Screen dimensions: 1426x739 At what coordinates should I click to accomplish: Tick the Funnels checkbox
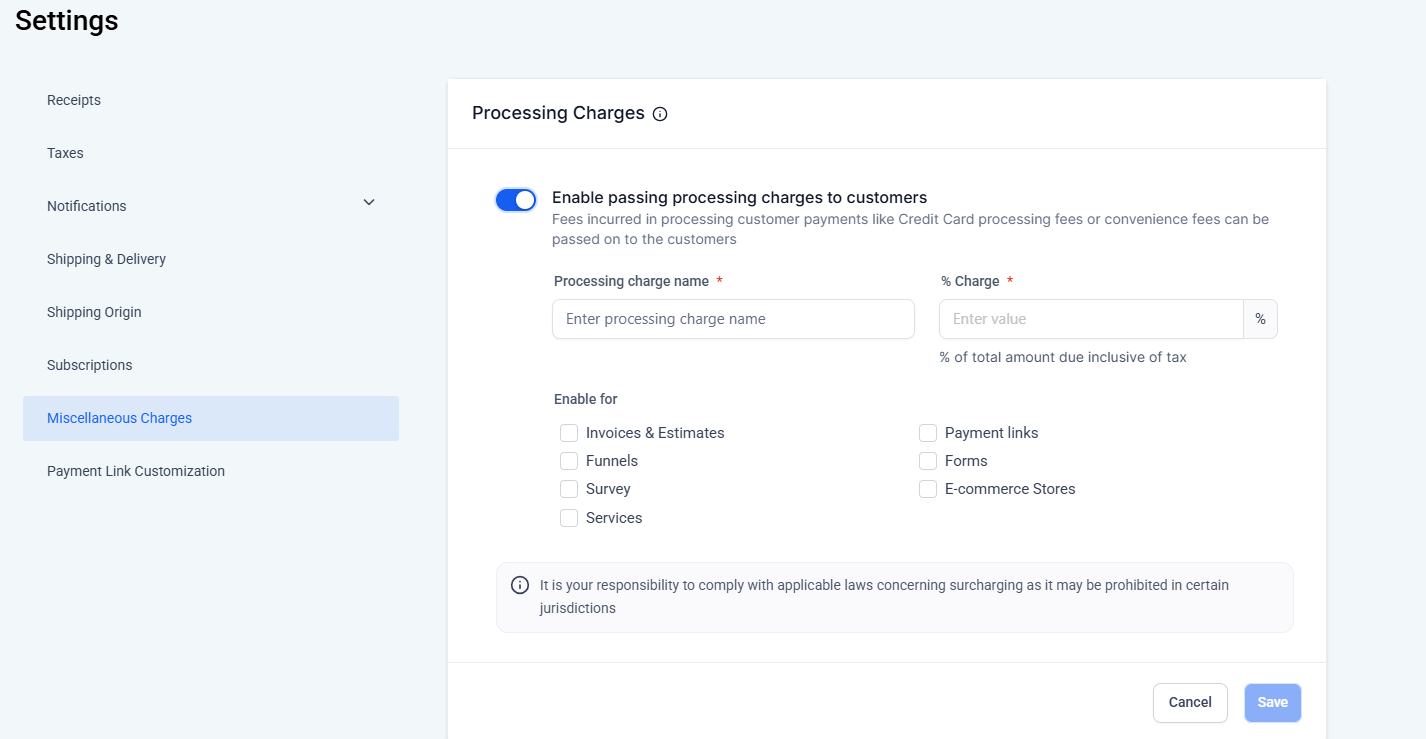(x=569, y=461)
